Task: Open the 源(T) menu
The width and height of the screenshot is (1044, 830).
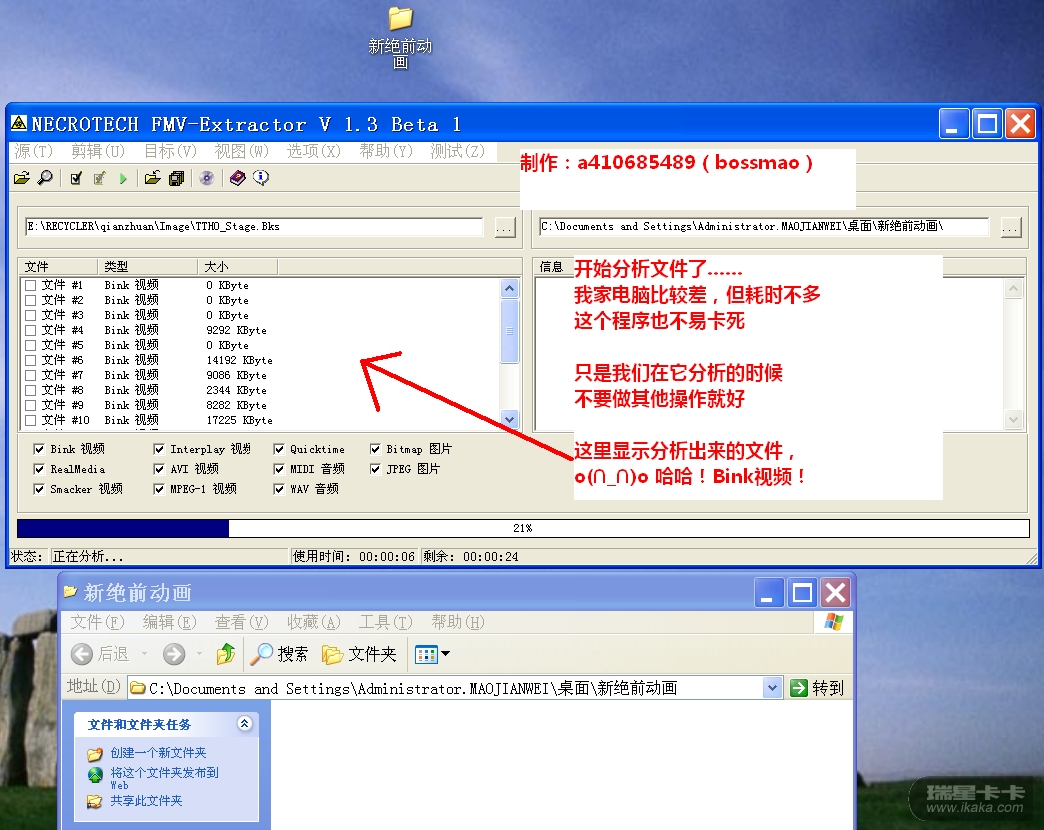Action: [33, 152]
